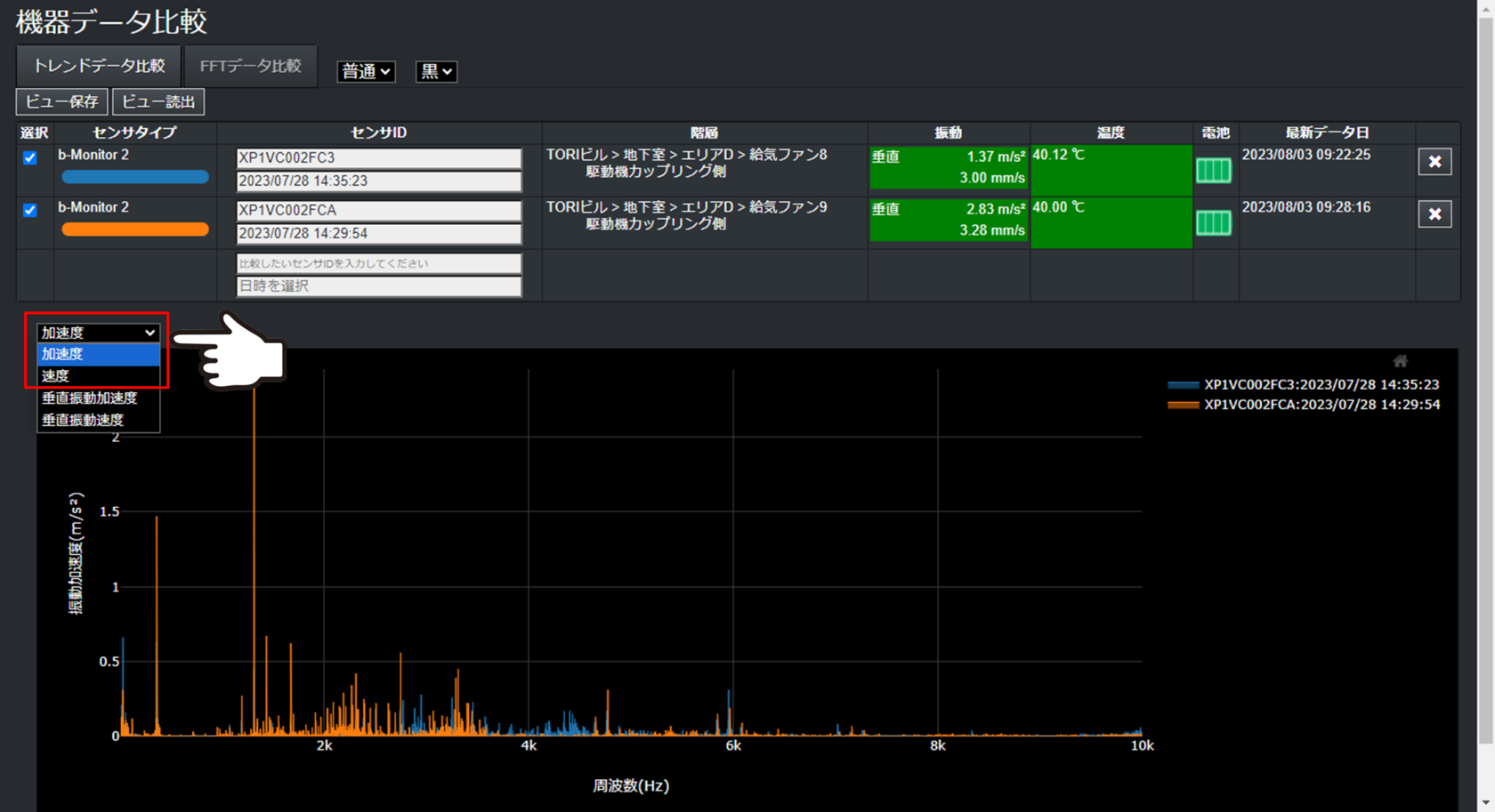Toggle legend entry XP1VC002FC3:2023/07/28 14:35:23
The image size is (1495, 812).
[x=1304, y=384]
